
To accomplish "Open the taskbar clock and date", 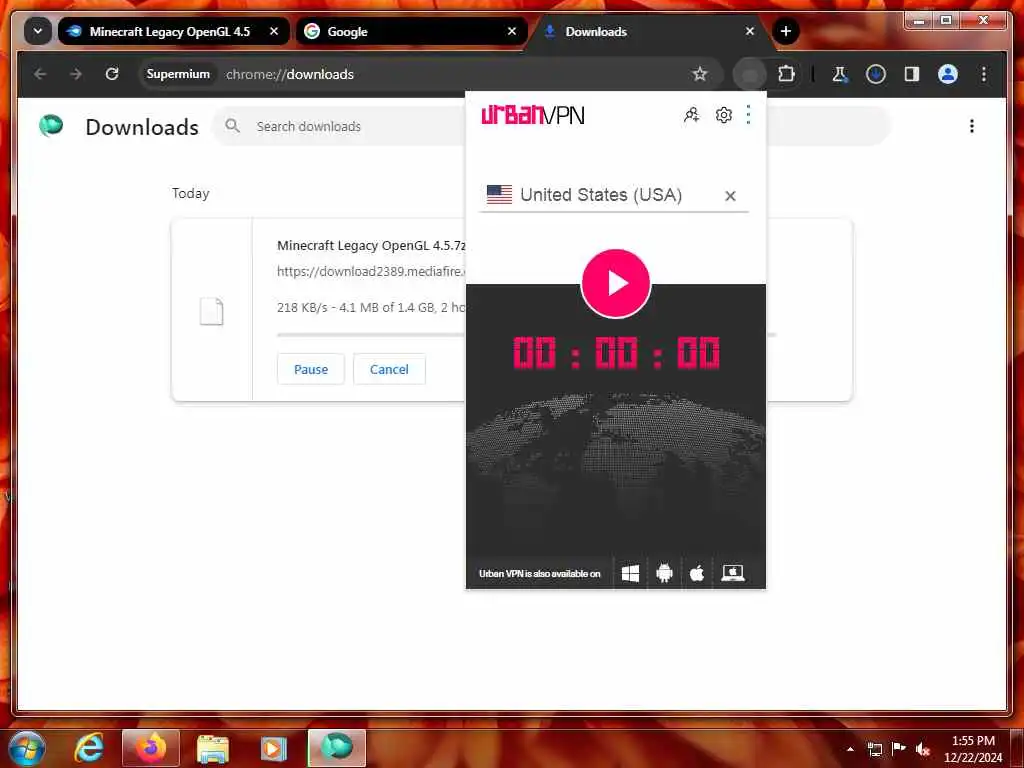I will pos(973,749).
